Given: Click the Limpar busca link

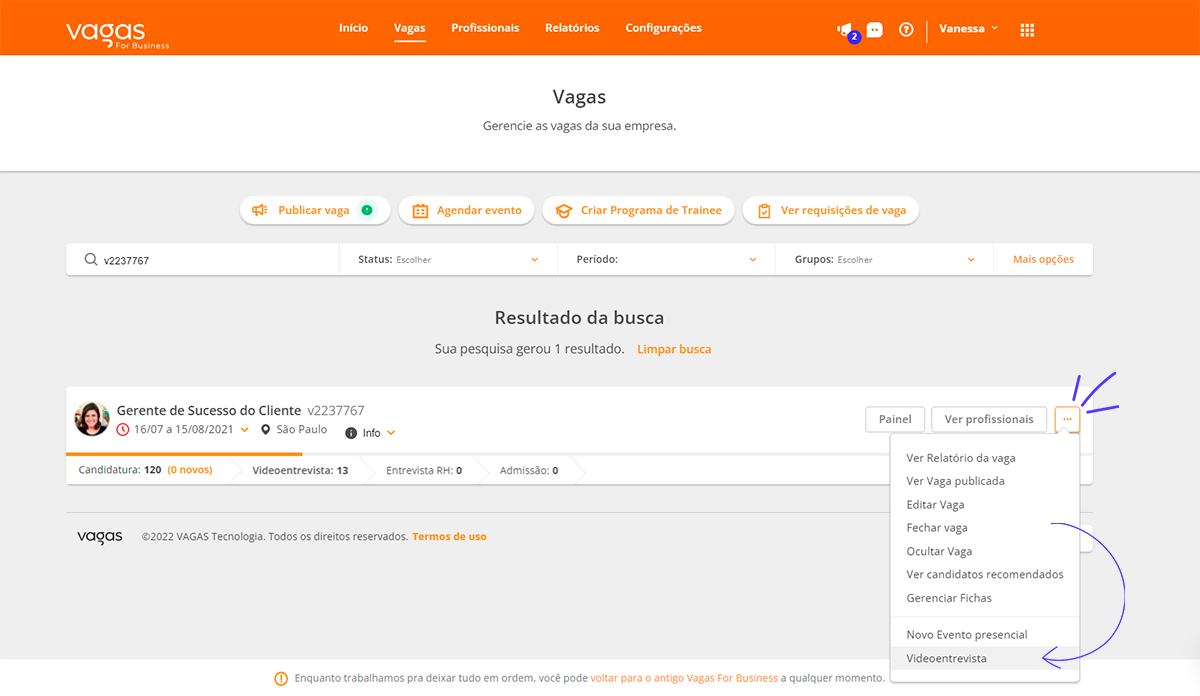Looking at the screenshot, I should coord(674,349).
